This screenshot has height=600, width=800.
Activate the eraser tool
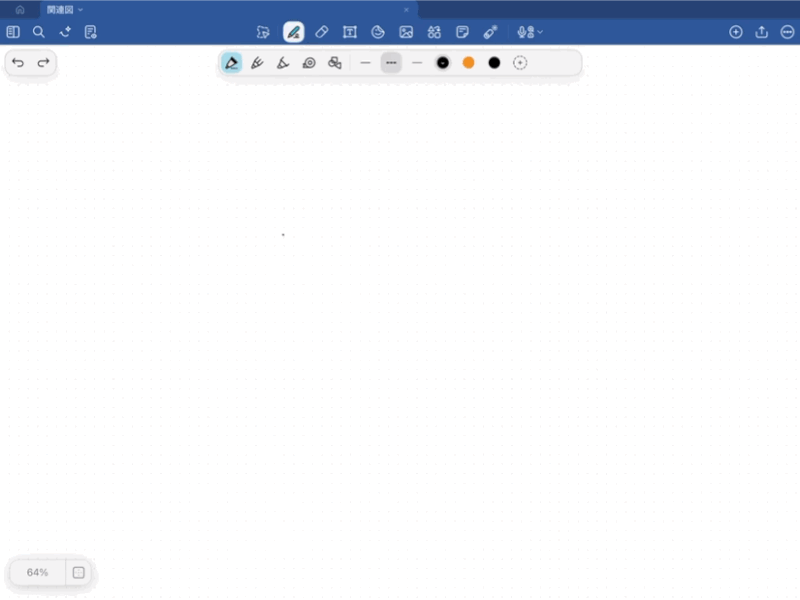[x=321, y=32]
